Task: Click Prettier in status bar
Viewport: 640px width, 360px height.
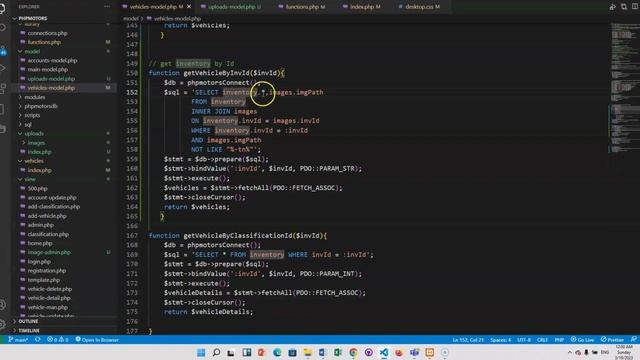Action: 612,340
